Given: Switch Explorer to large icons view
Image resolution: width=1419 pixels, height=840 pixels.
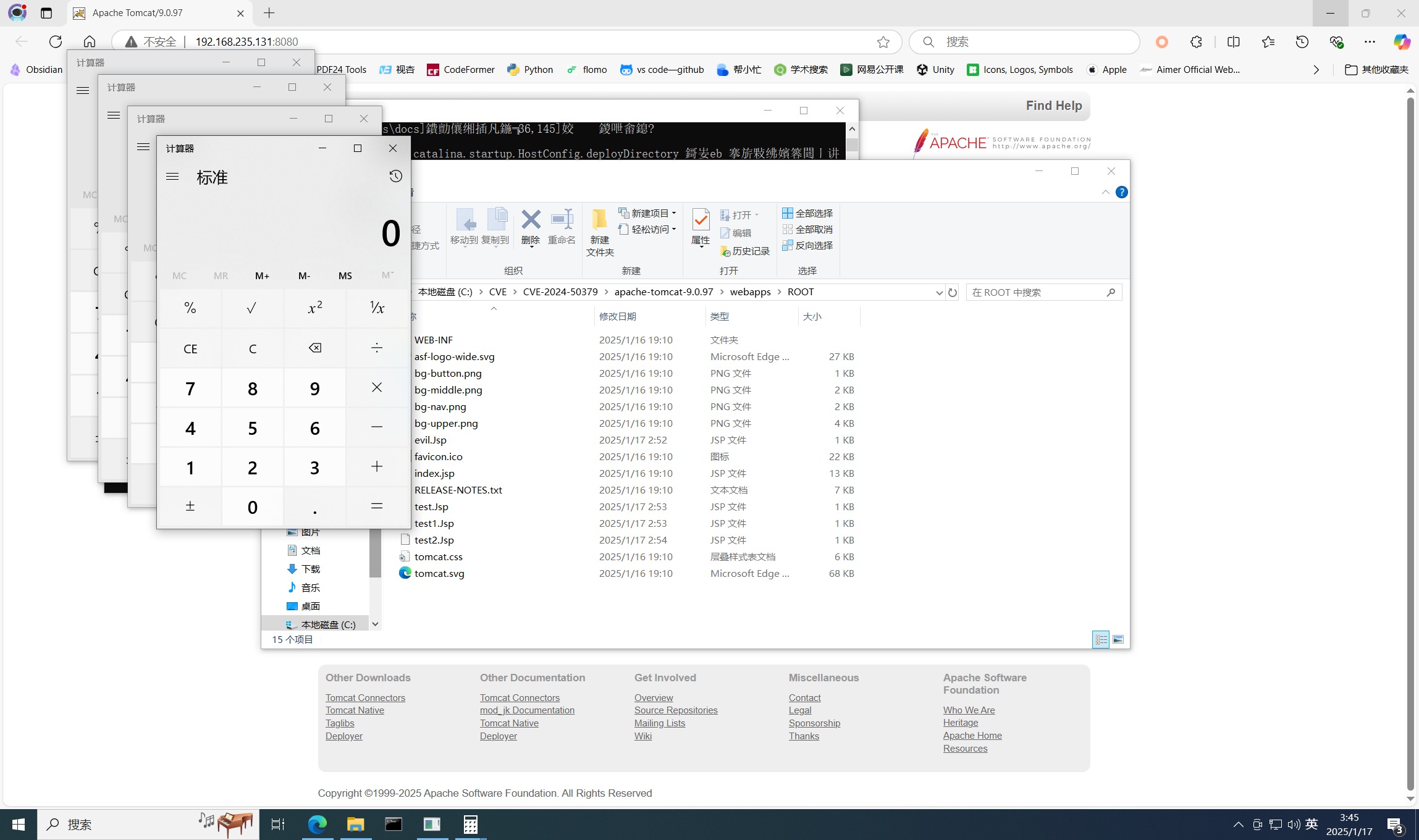Looking at the screenshot, I should (1118, 639).
